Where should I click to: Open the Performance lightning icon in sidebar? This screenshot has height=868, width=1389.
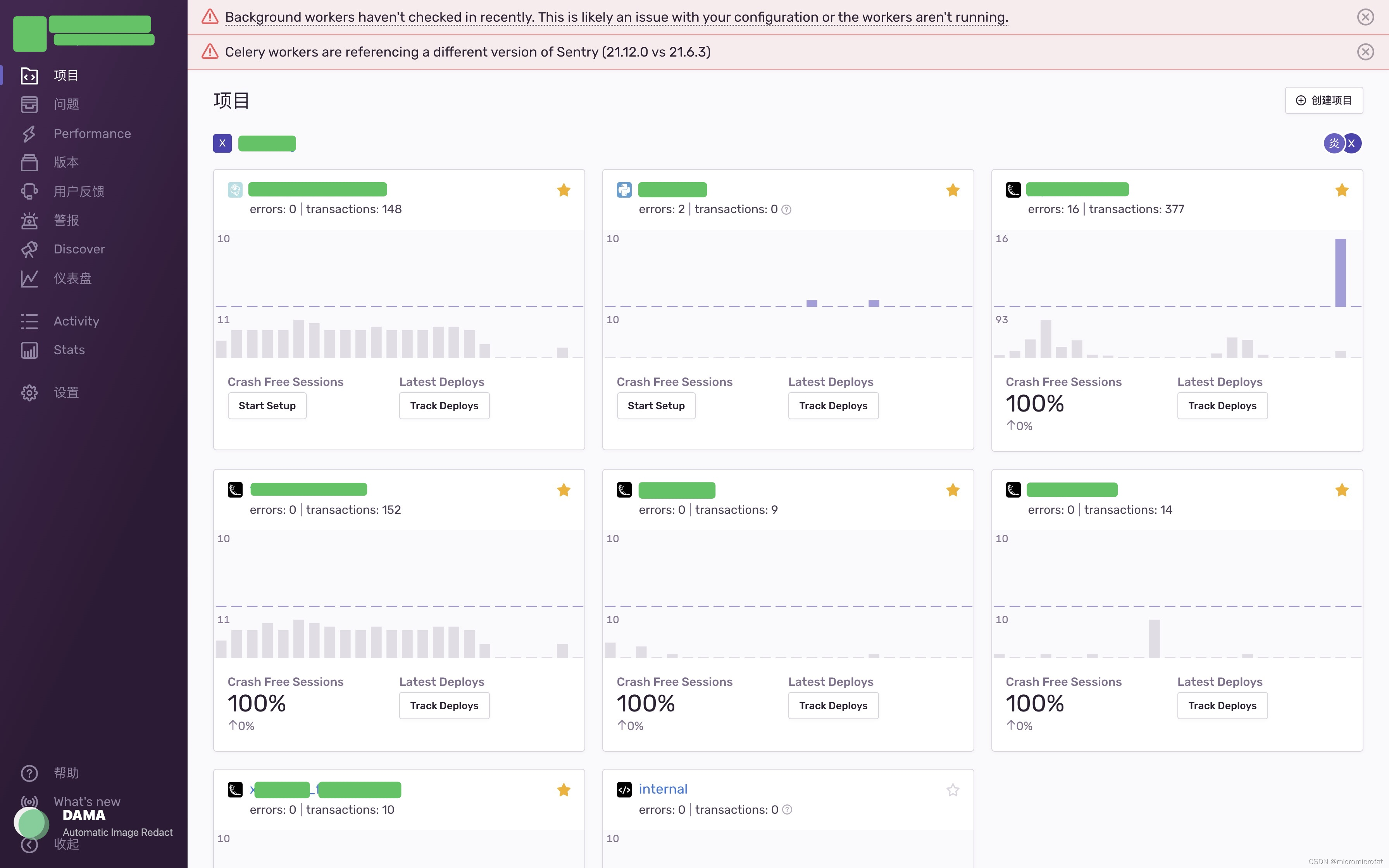(x=29, y=134)
